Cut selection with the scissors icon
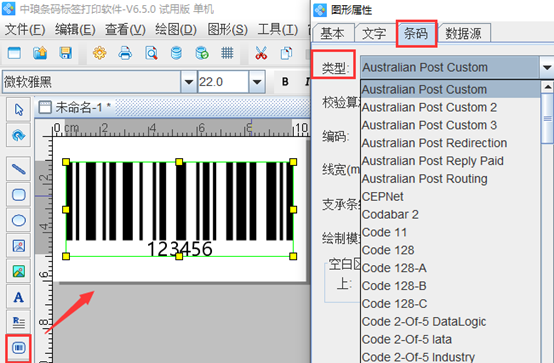 click(x=261, y=53)
